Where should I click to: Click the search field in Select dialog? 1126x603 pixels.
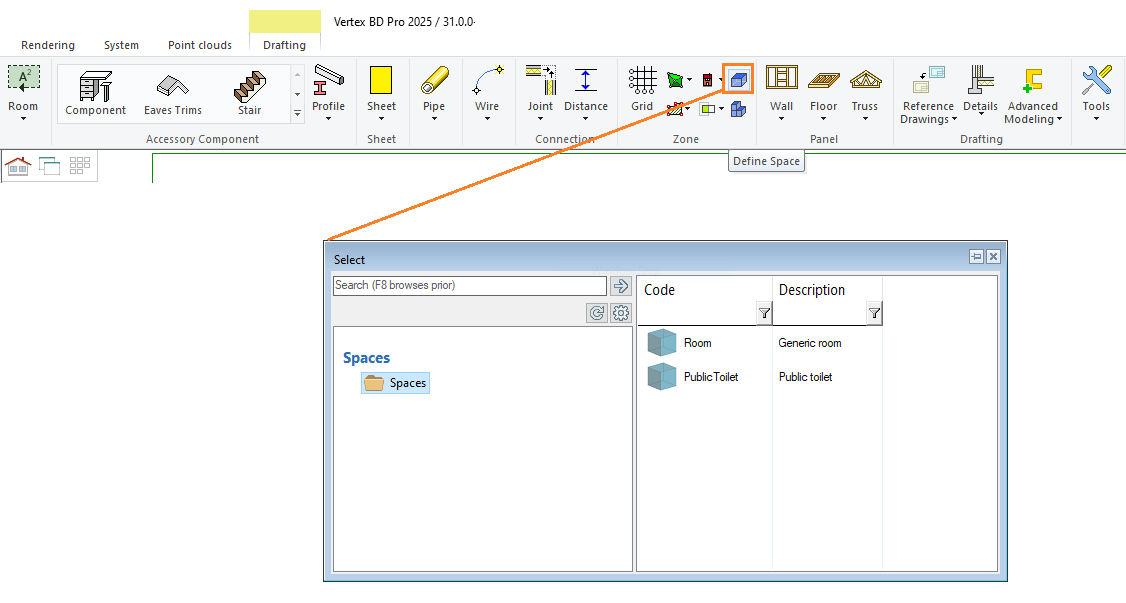pyautogui.click(x=470, y=286)
